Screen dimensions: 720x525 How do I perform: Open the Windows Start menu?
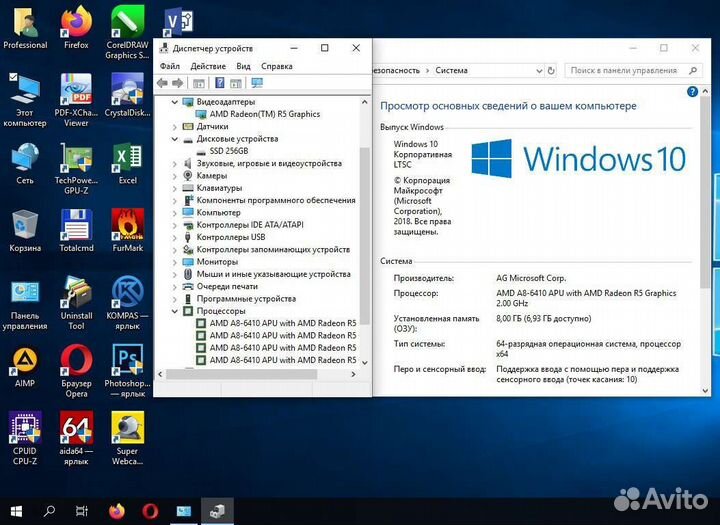click(x=16, y=511)
